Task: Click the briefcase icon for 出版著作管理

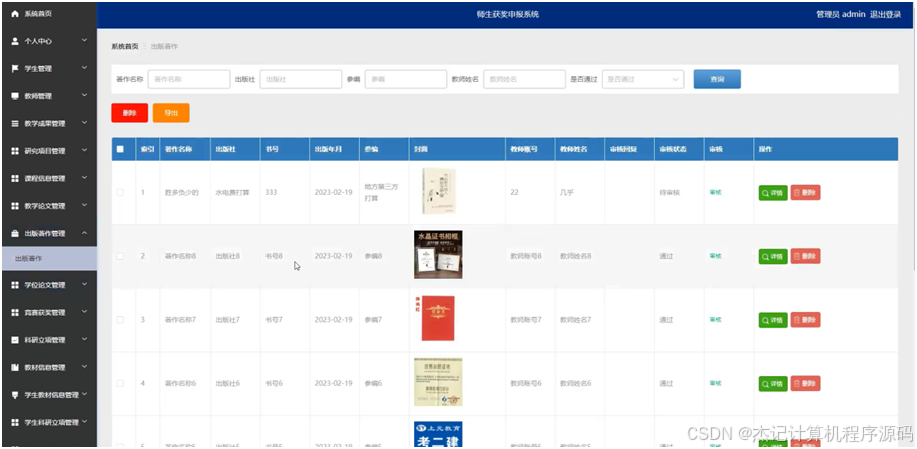Action: coord(15,233)
